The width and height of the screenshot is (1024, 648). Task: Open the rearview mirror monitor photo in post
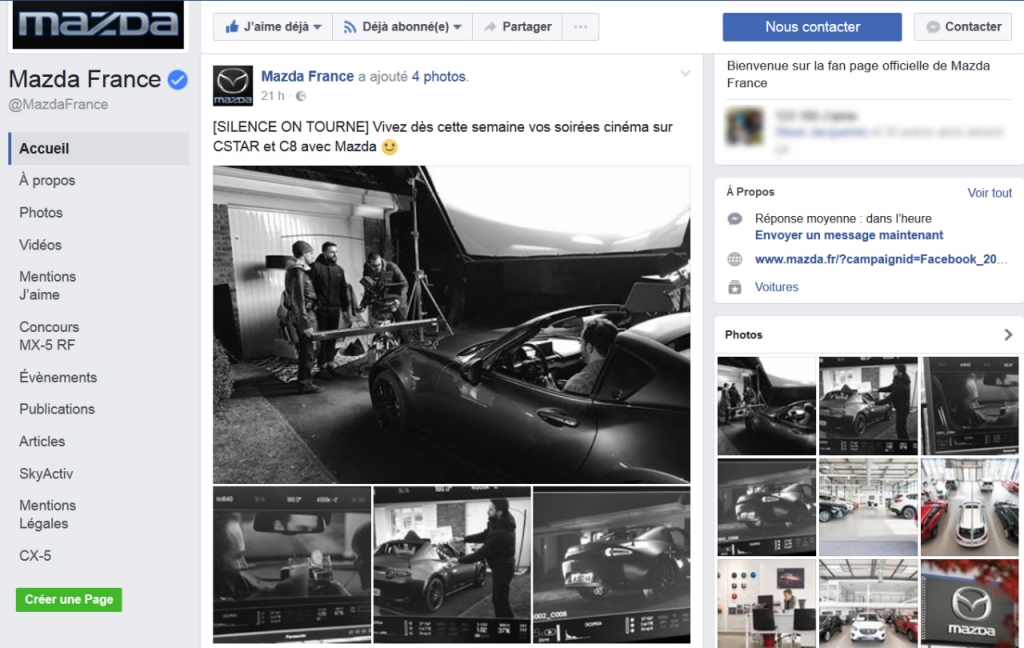pos(292,564)
